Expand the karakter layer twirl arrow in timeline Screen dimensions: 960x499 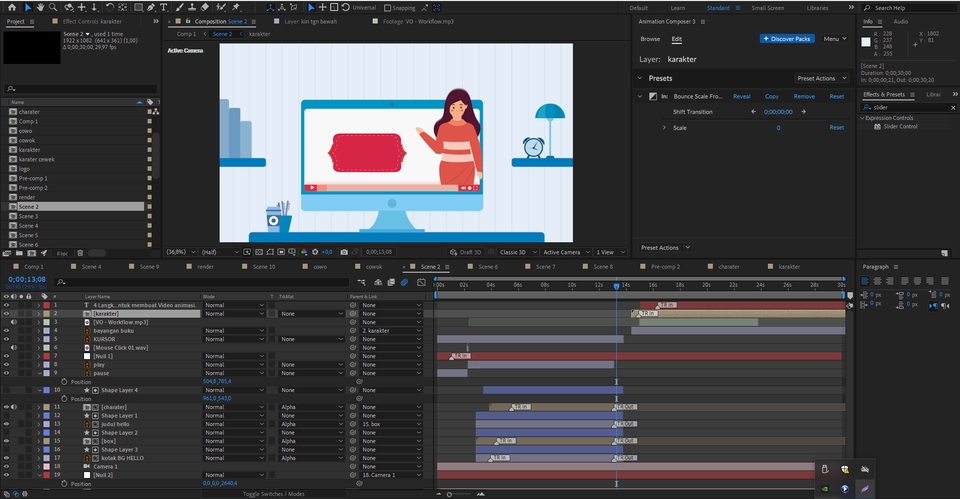point(39,313)
